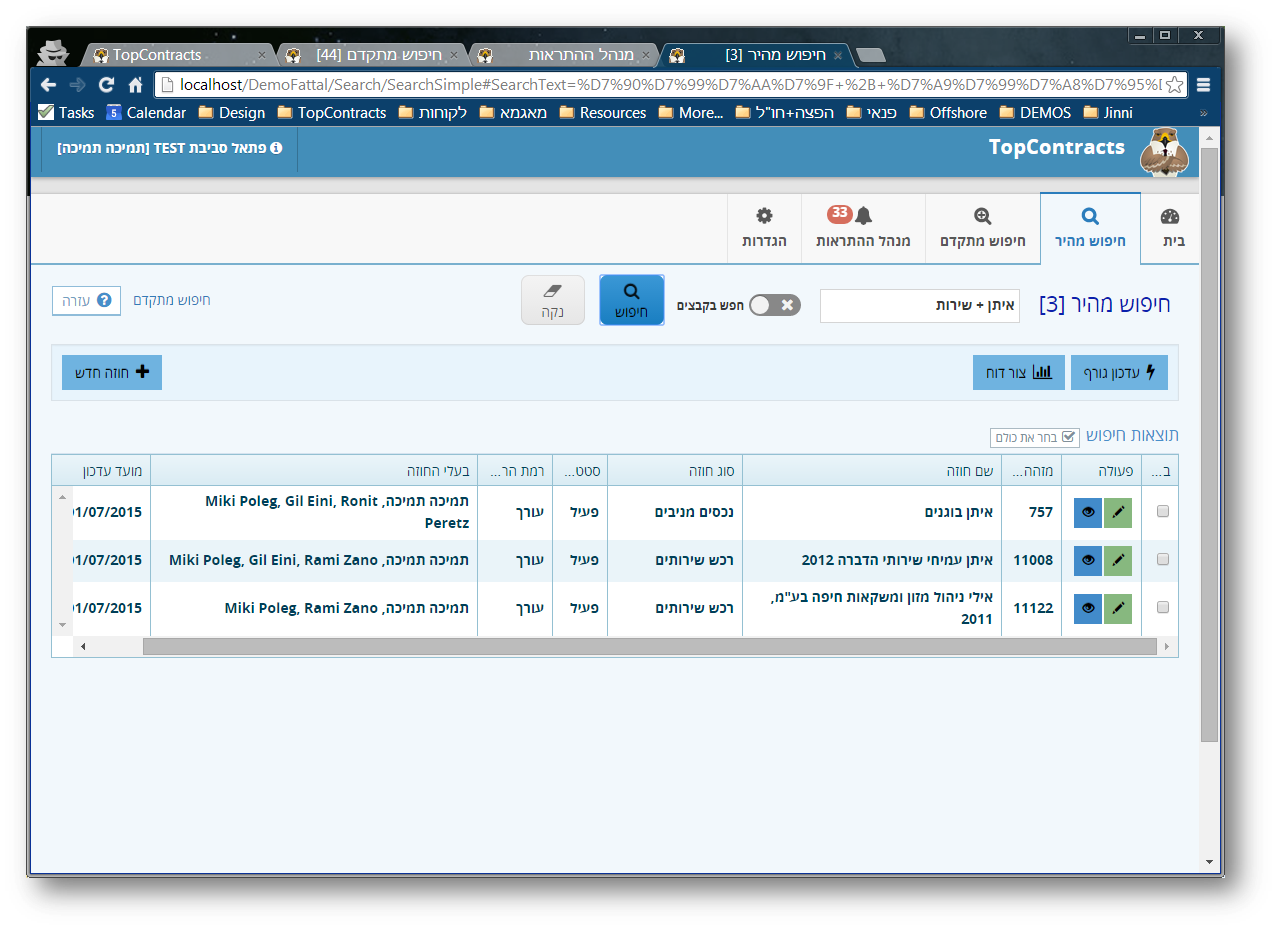Image resolution: width=1277 pixels, height=930 pixels.
Task: Open the Tasks bookmark
Action: click(x=66, y=113)
